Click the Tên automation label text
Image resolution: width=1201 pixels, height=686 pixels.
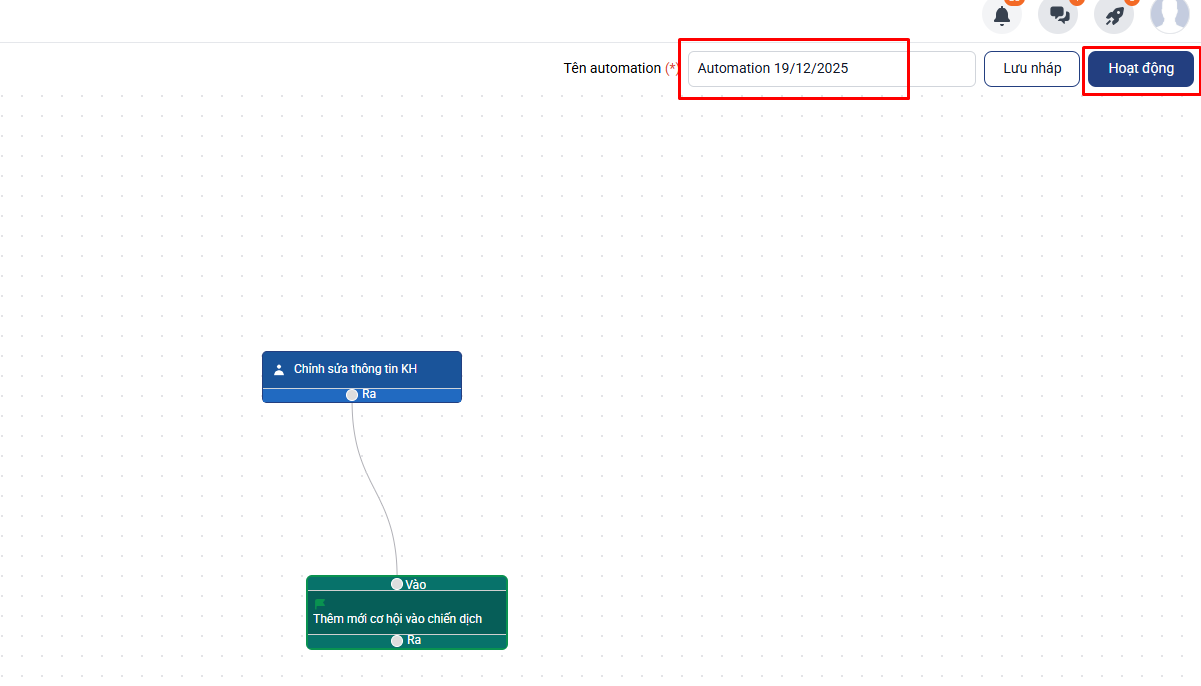[612, 69]
